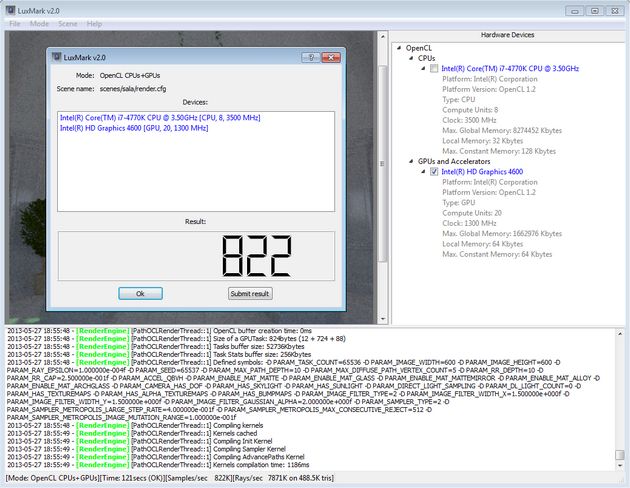Click 'Clock: 3500 MHz' row
This screenshot has height=488, width=630.
click(469, 120)
